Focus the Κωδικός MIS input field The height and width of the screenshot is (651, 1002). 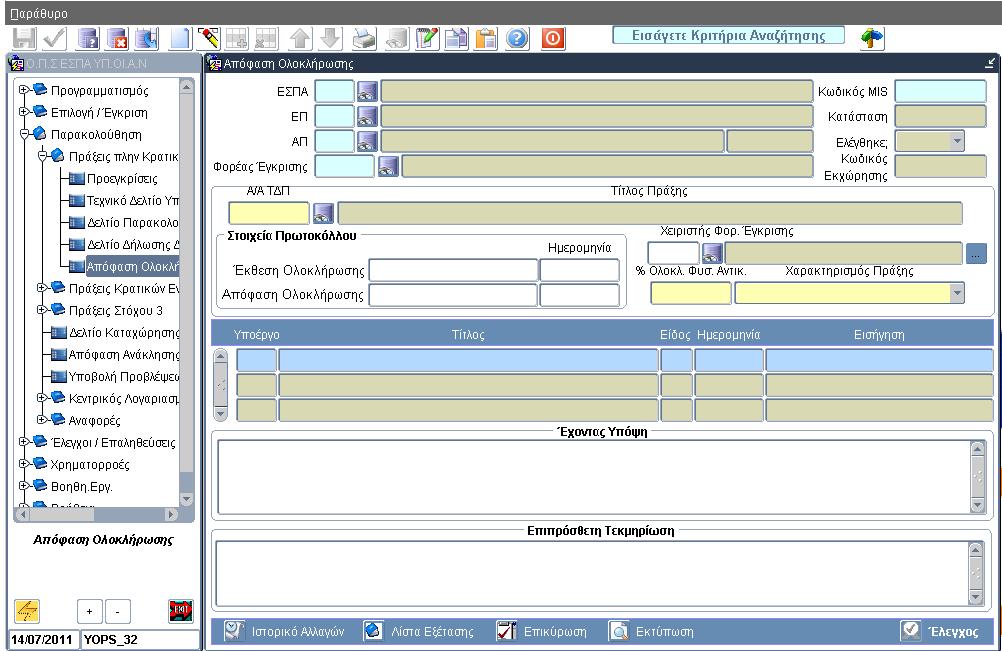[941, 91]
